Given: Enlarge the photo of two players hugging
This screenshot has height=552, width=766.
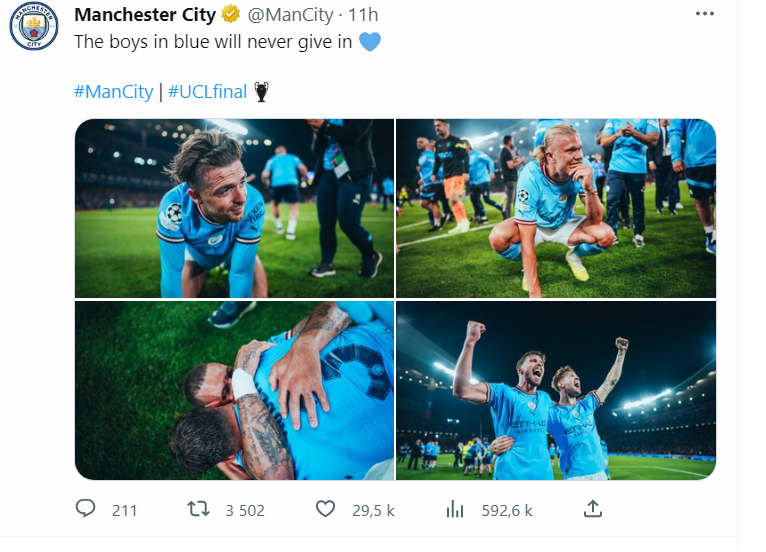Looking at the screenshot, I should click(234, 391).
